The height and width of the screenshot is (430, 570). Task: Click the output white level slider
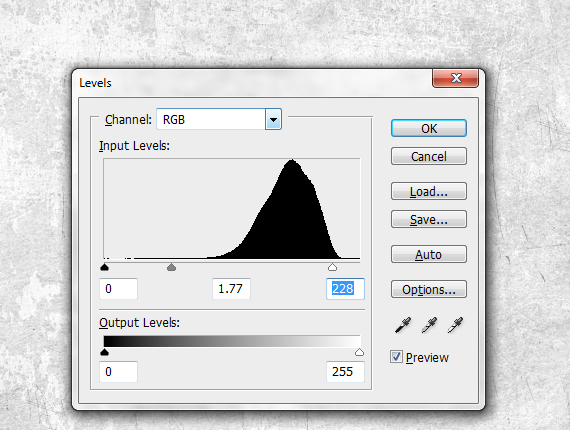point(359,352)
